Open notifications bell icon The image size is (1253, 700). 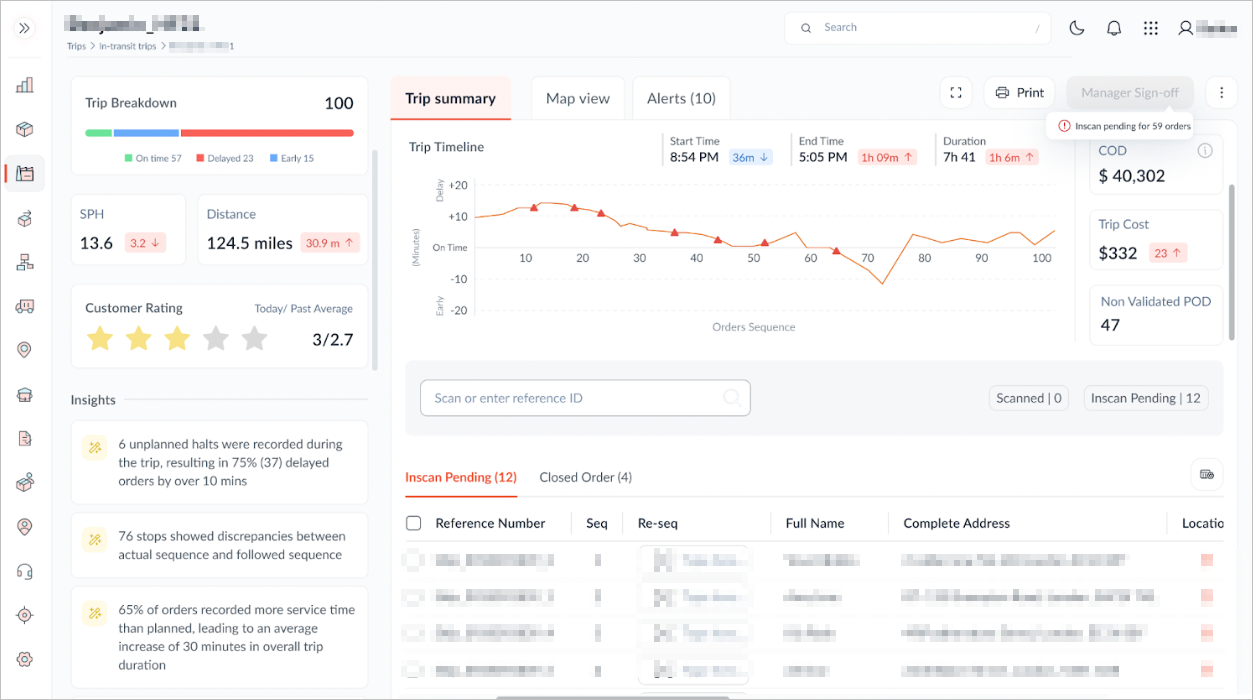(1114, 28)
